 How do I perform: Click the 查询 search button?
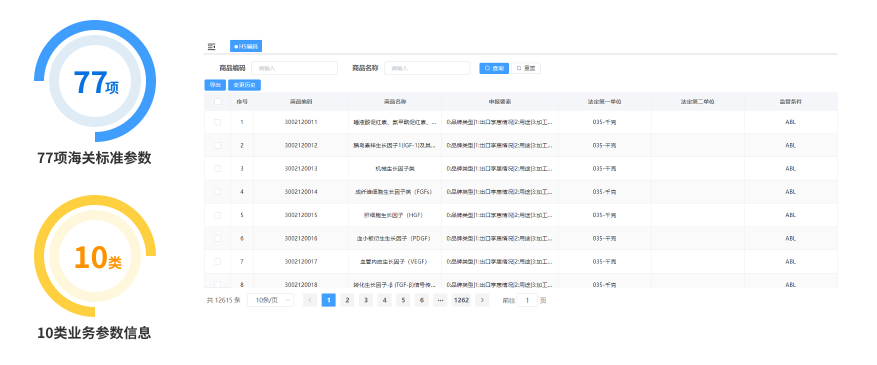click(494, 68)
